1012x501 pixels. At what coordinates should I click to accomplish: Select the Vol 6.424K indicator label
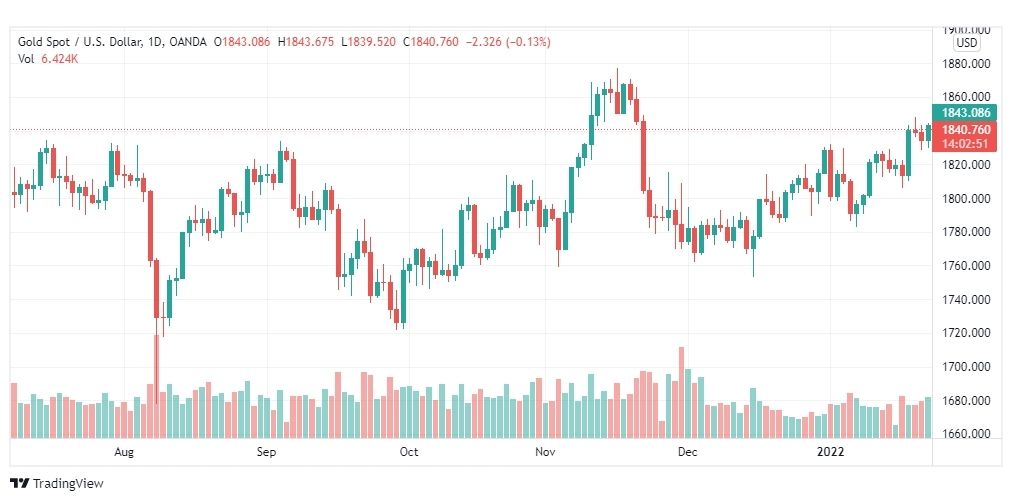(48, 58)
